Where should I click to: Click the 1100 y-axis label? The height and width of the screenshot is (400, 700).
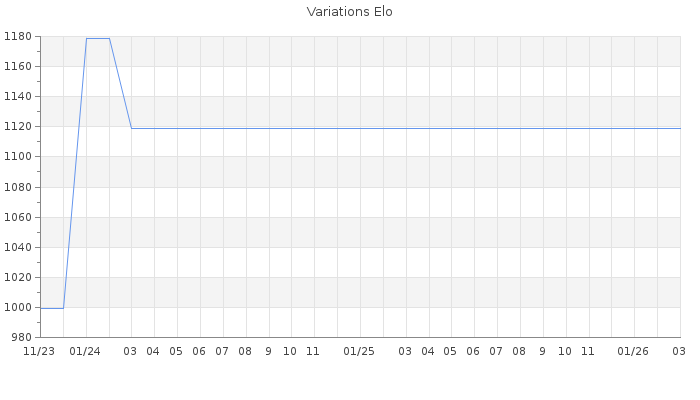[19, 157]
